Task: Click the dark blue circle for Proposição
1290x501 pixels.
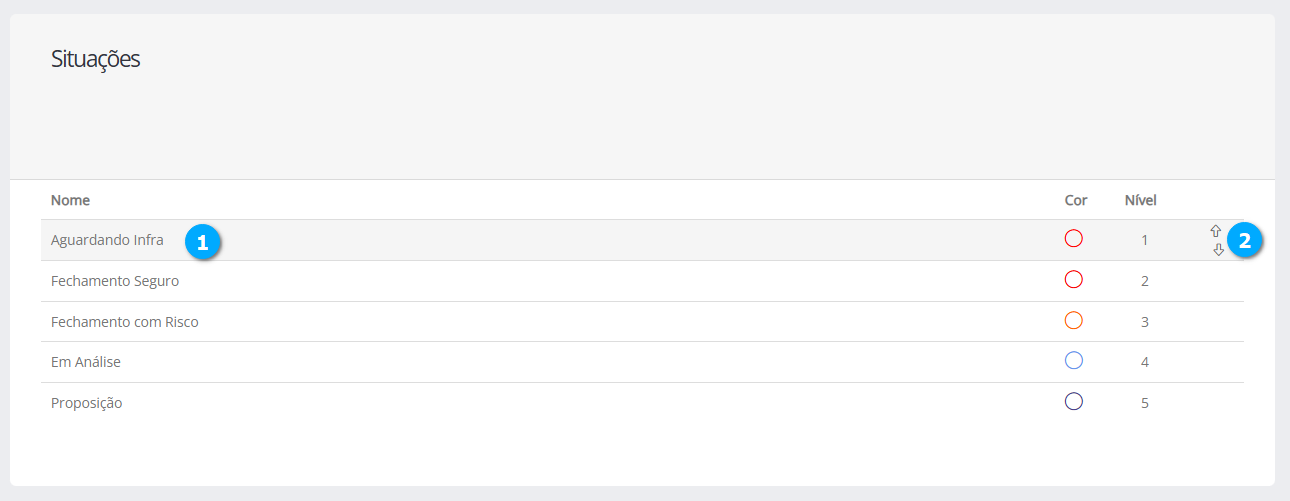Action: pos(1074,402)
